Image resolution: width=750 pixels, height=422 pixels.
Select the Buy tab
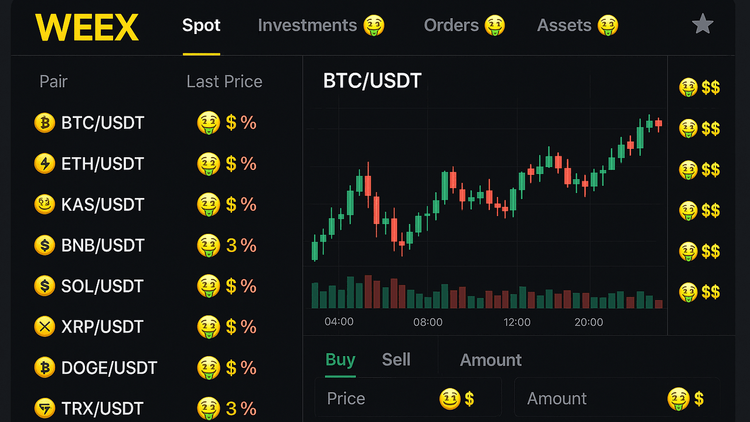pyautogui.click(x=340, y=360)
